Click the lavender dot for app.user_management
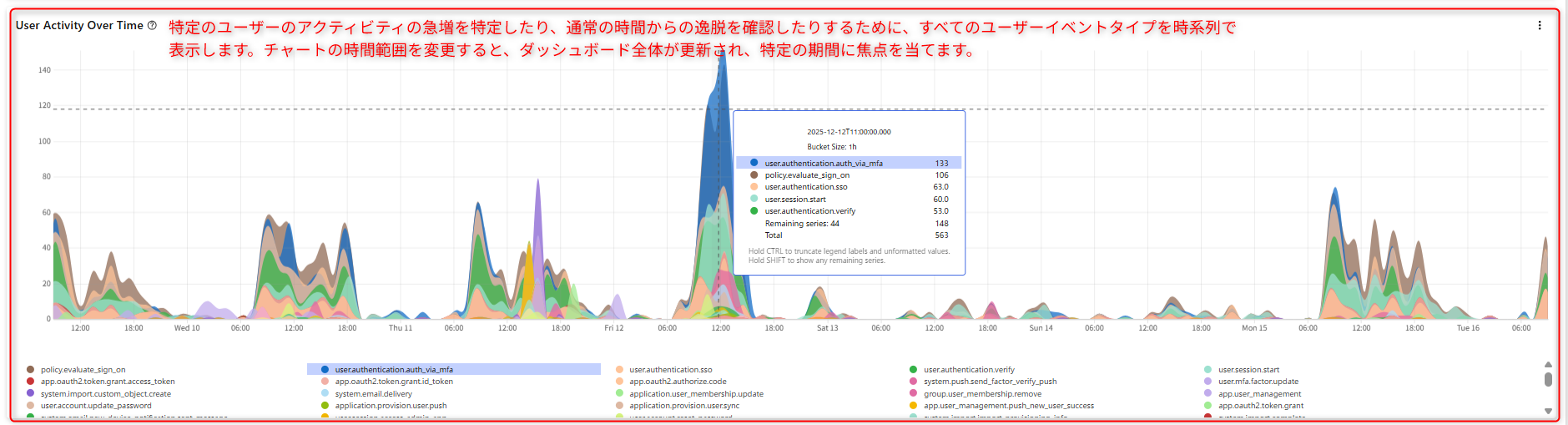The height and width of the screenshot is (425, 1568). coord(1208,393)
